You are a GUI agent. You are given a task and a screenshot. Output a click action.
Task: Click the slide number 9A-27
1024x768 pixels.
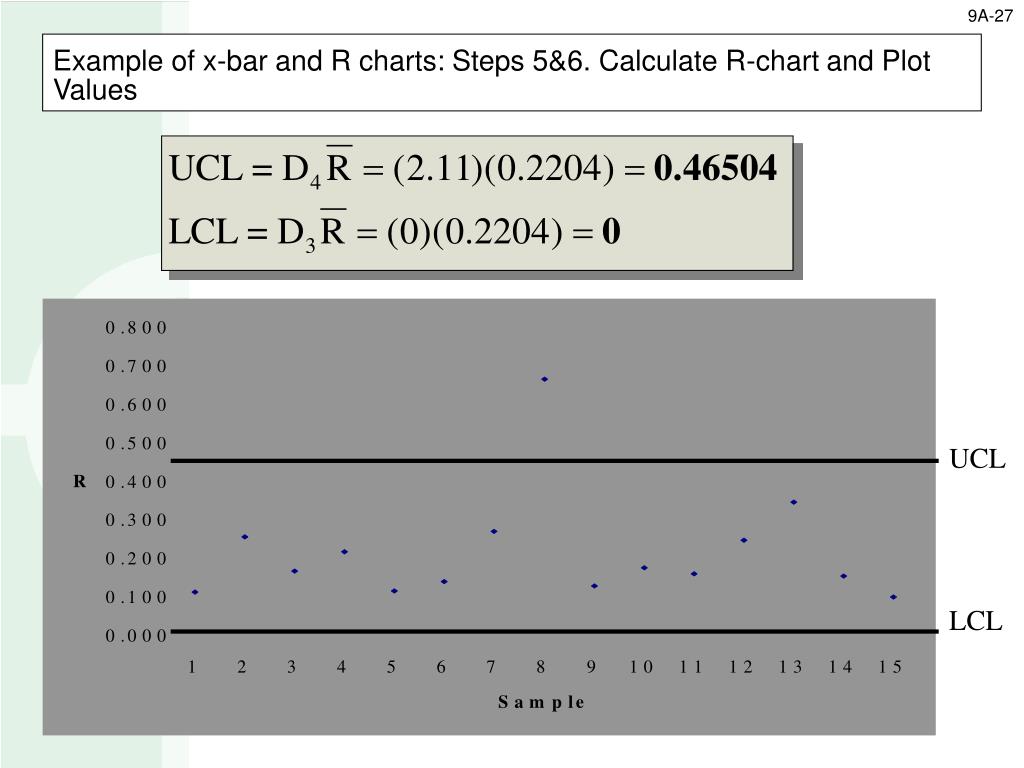tap(990, 16)
